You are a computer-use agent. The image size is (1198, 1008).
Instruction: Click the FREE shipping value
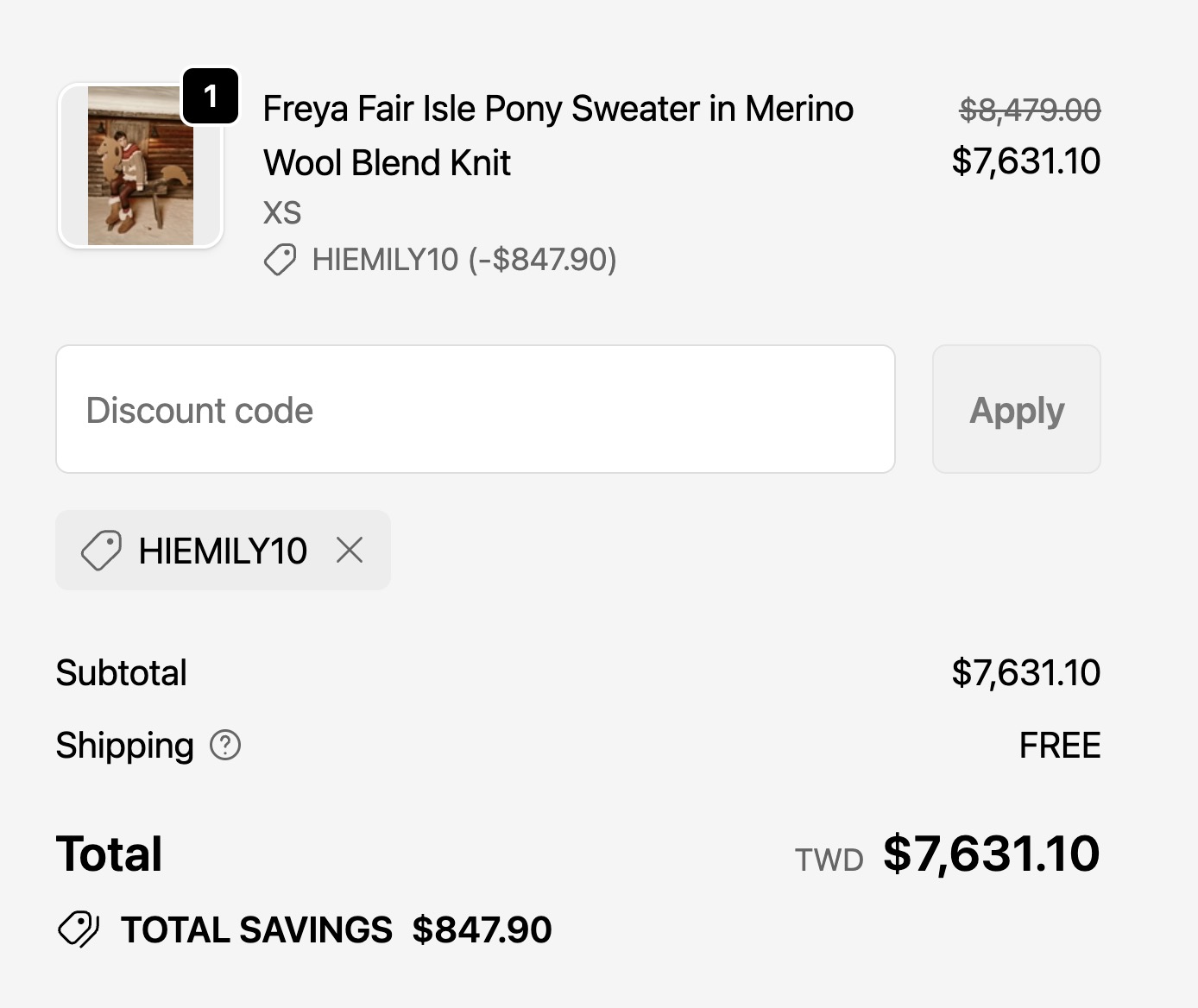[x=1059, y=745]
